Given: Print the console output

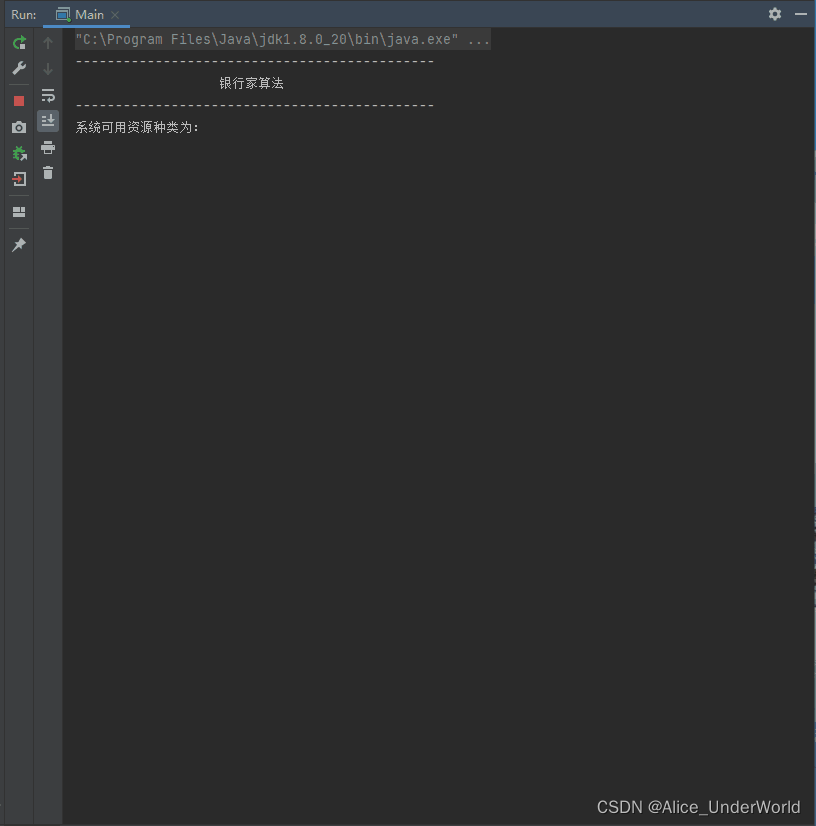Looking at the screenshot, I should point(48,147).
